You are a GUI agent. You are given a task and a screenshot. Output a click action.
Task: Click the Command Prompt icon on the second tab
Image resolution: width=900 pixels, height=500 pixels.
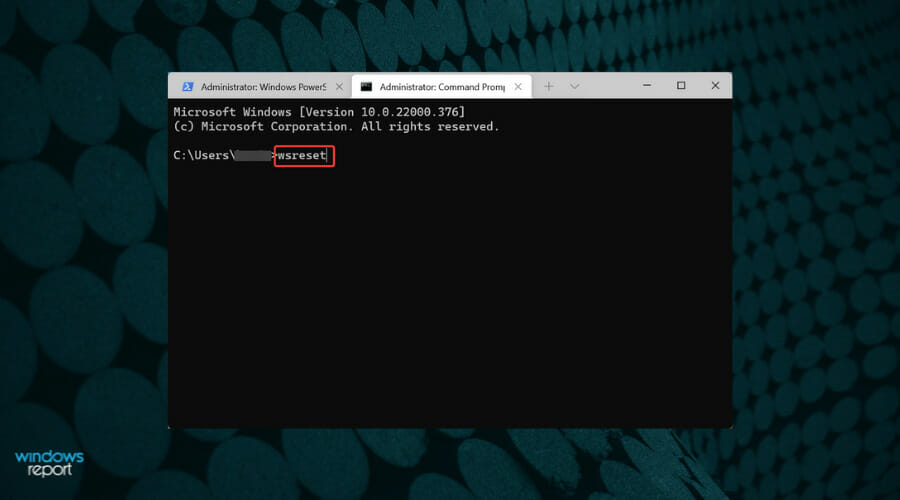click(366, 87)
